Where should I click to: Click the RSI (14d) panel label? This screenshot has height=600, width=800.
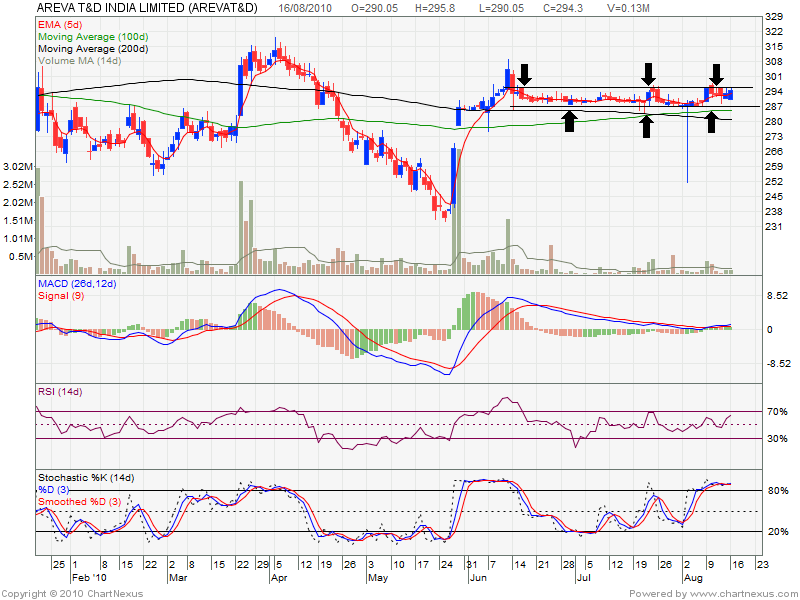(62, 392)
